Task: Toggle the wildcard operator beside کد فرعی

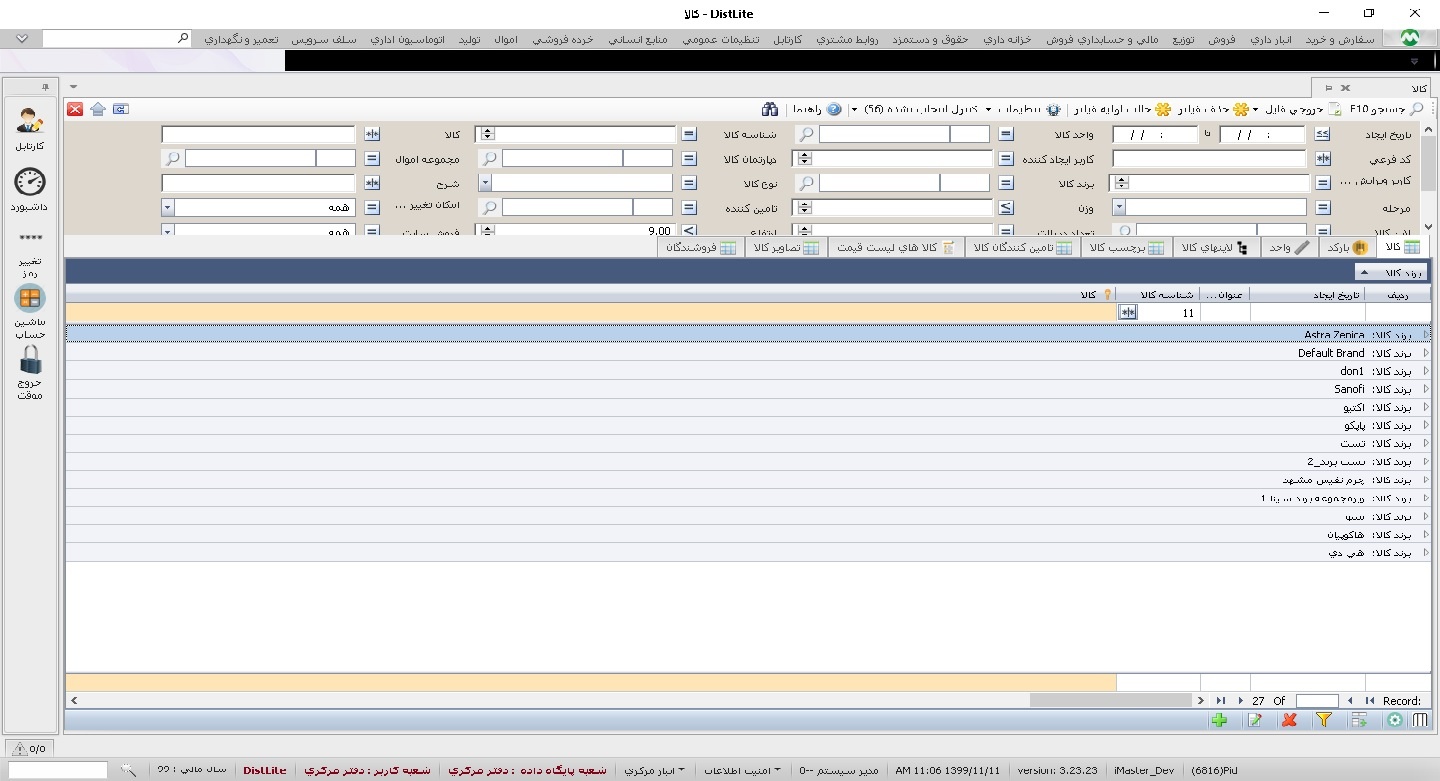Action: 1322,159
